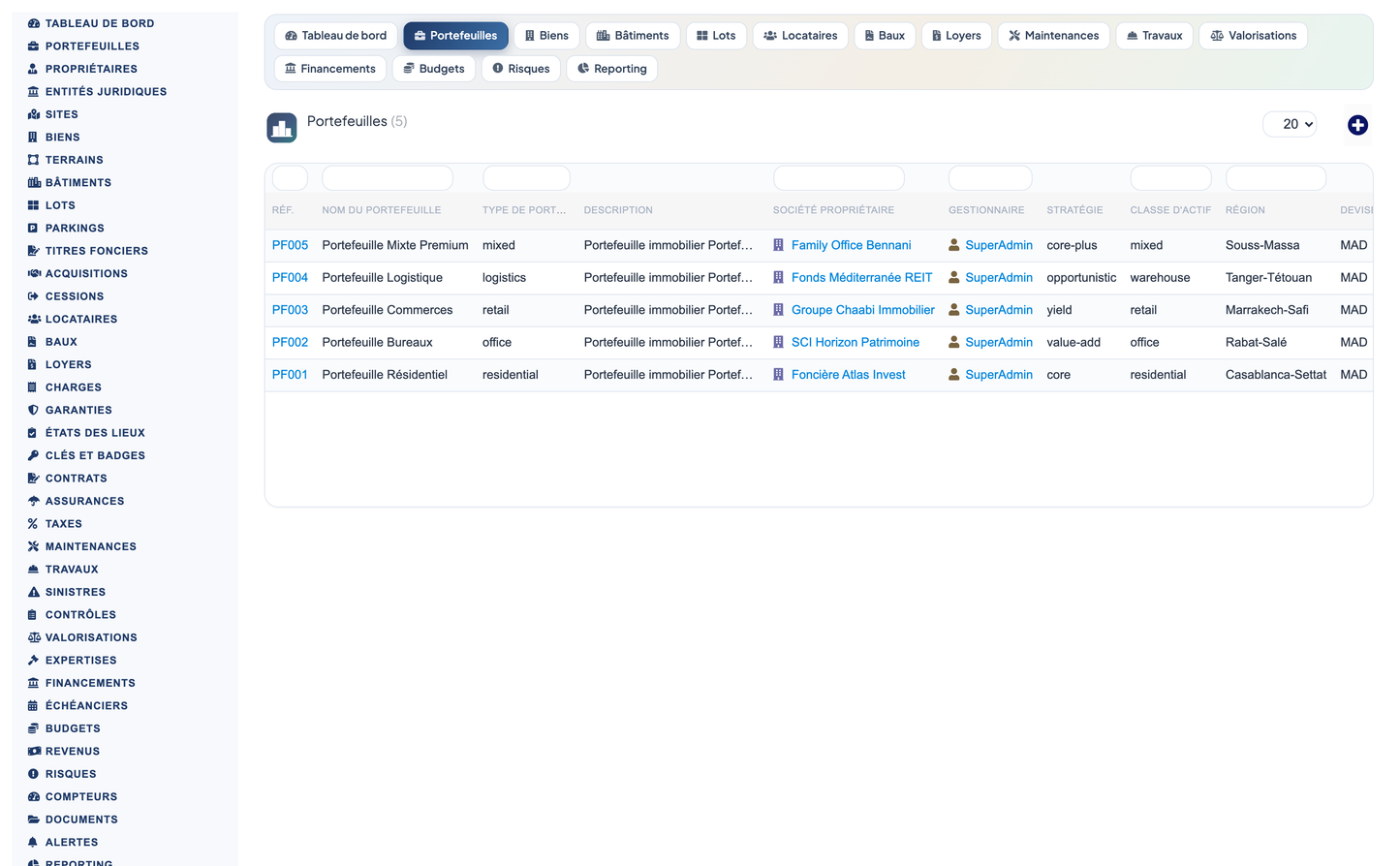1400x866 pixels.
Task: Switch to the Bâtiments tab
Action: [x=633, y=36]
